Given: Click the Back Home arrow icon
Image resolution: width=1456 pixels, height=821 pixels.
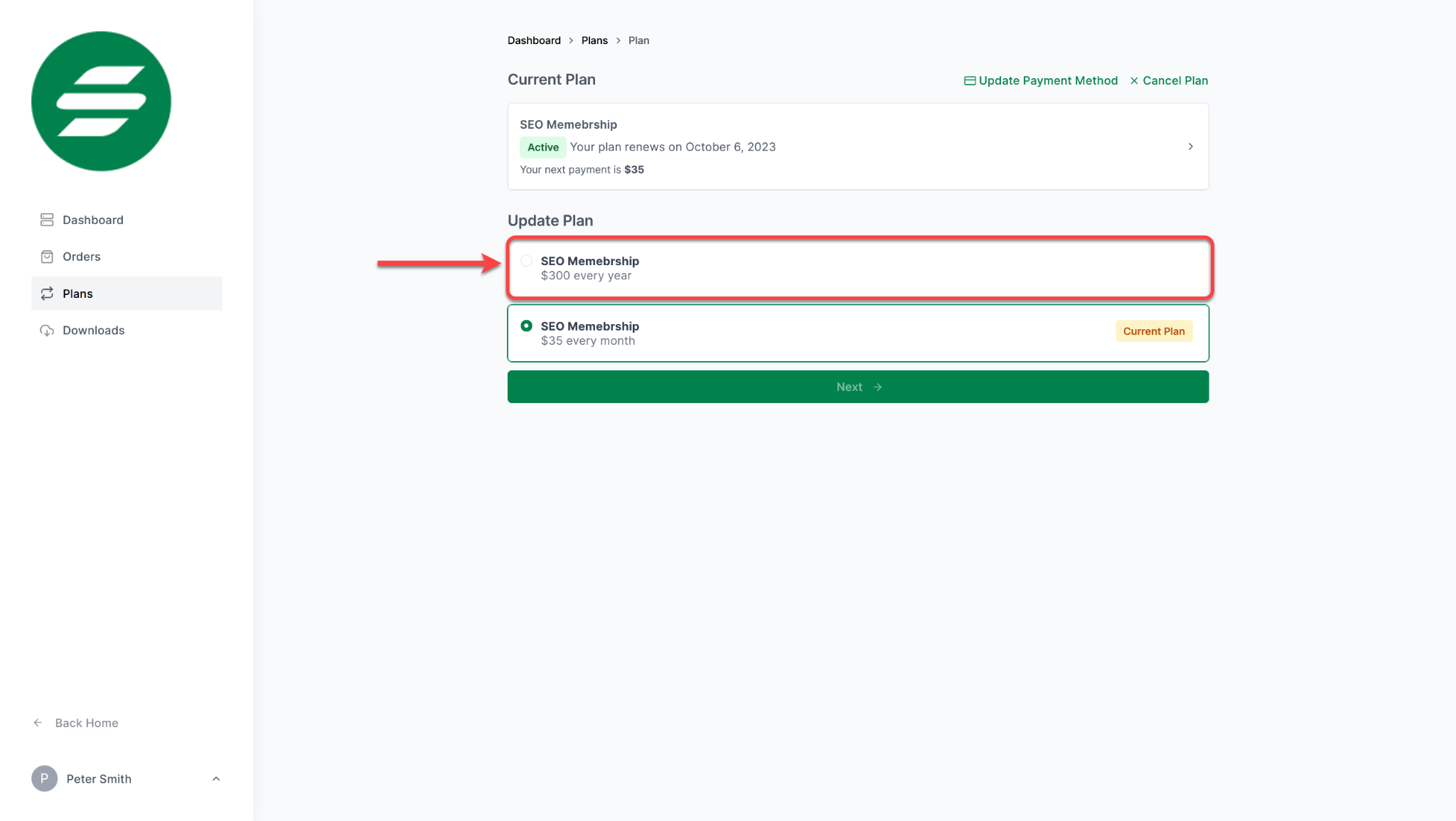Looking at the screenshot, I should click(37, 722).
